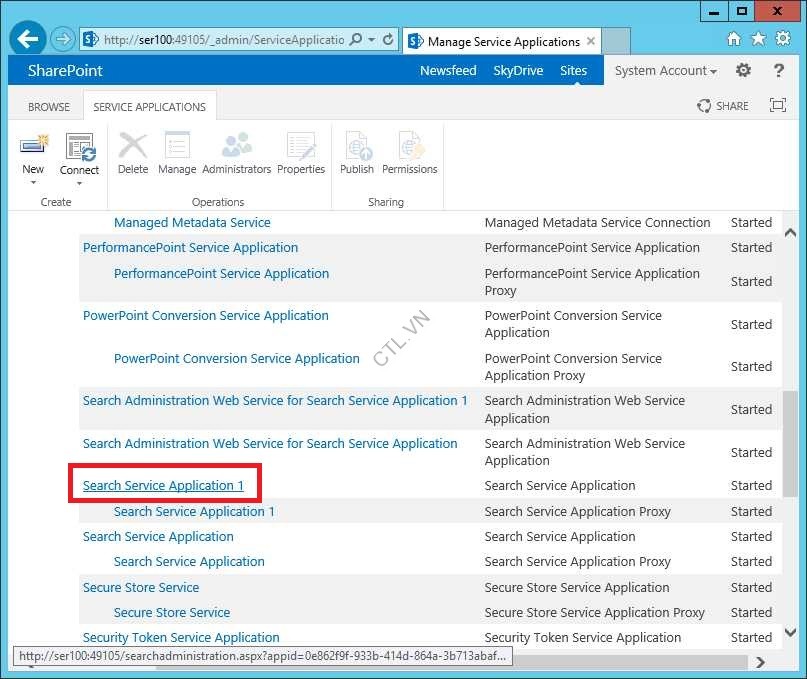Select the Manage Service Applications browser tab
The height and width of the screenshot is (679, 807).
501,41
